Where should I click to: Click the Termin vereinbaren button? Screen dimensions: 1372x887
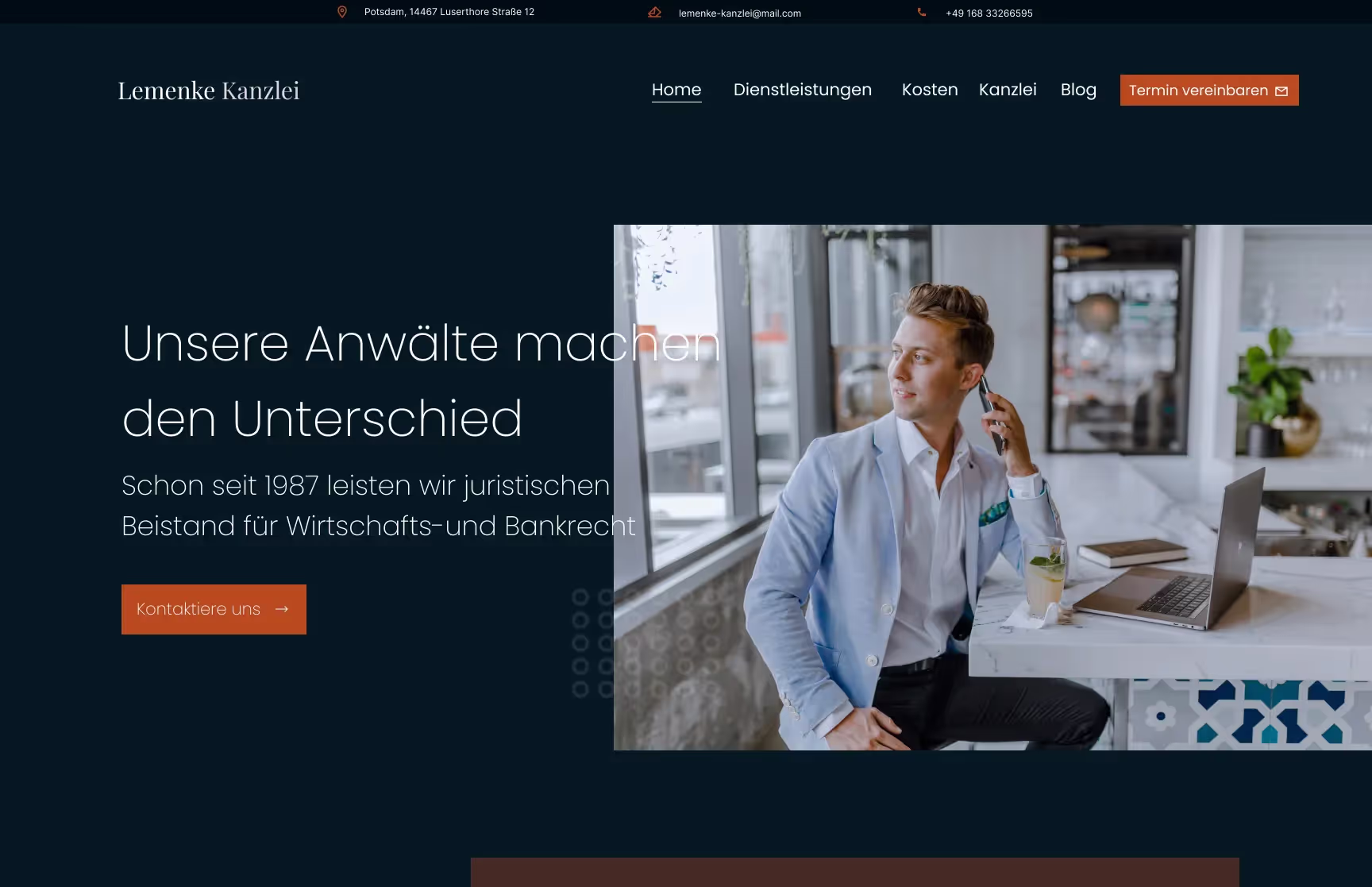point(1209,90)
